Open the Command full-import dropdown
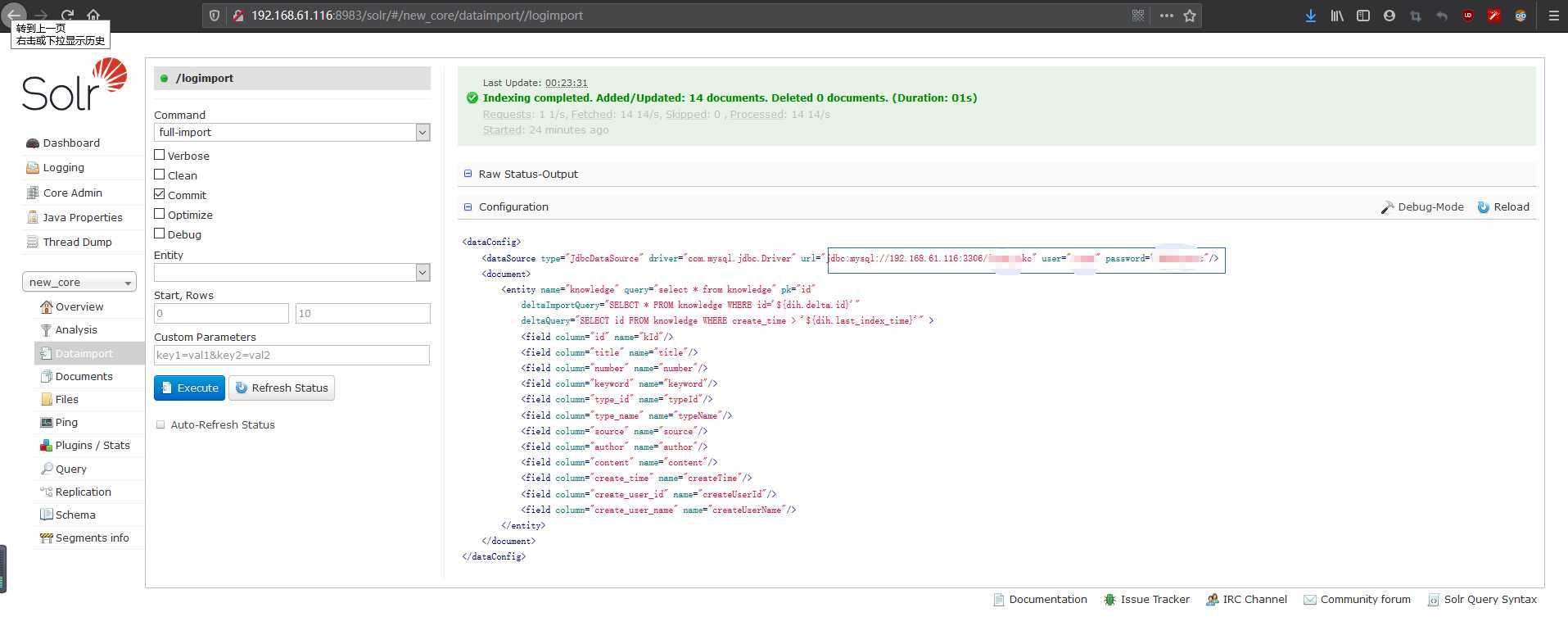1568x644 pixels. tap(292, 132)
